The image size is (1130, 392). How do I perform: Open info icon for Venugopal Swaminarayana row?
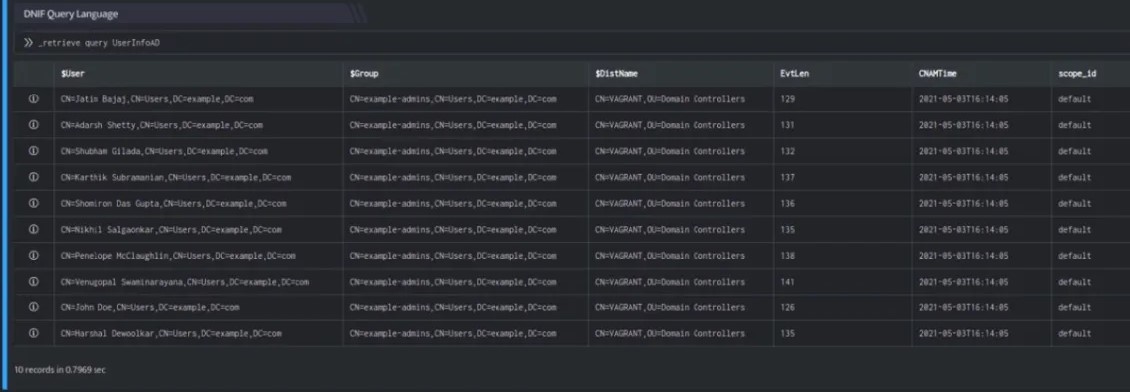click(33, 282)
